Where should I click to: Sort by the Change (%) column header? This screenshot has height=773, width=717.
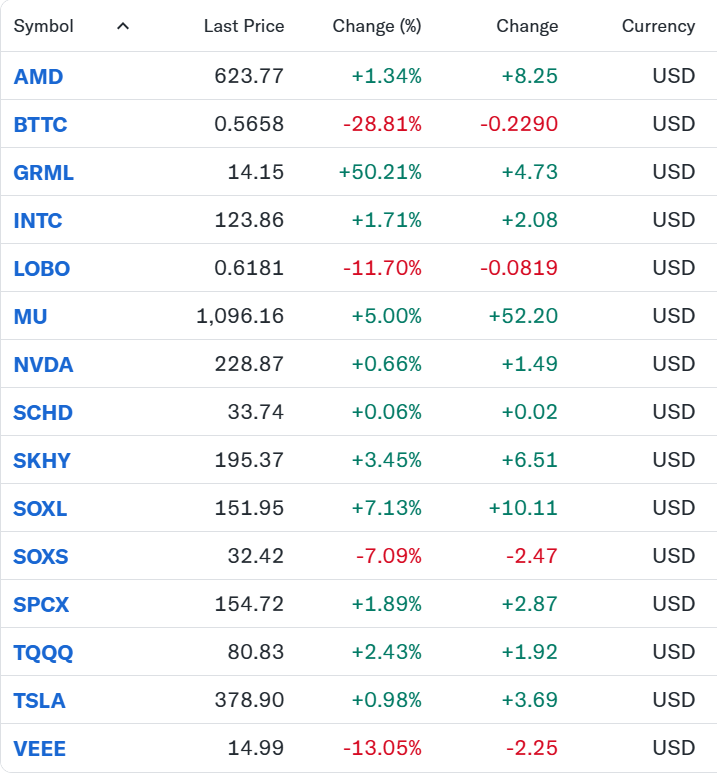377,26
